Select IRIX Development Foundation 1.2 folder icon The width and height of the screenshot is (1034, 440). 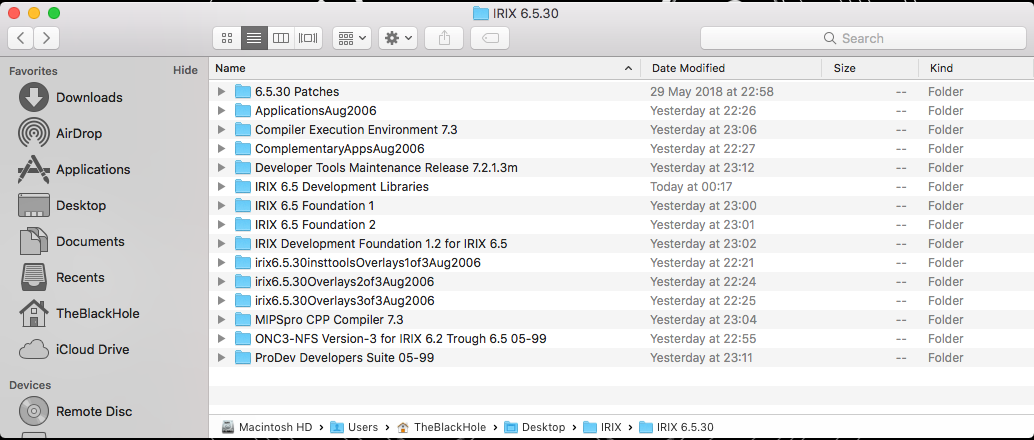[243, 244]
